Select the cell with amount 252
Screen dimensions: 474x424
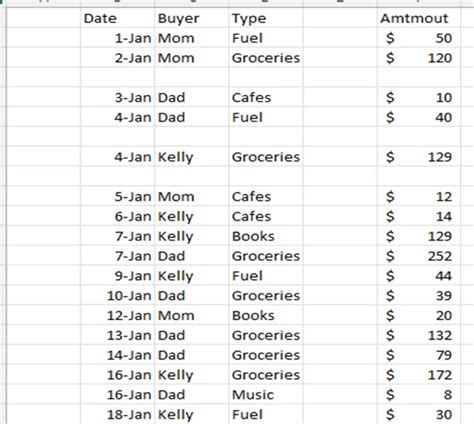tap(419, 256)
